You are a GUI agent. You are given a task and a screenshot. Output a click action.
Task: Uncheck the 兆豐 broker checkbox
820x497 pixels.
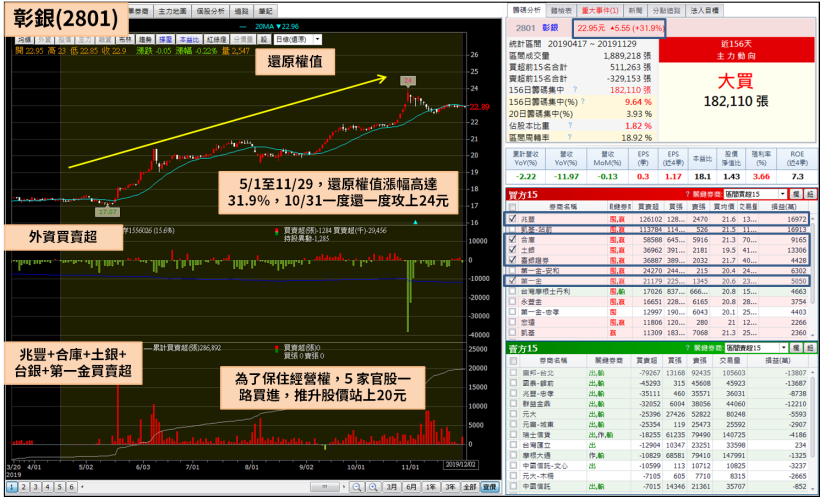[x=512, y=219]
